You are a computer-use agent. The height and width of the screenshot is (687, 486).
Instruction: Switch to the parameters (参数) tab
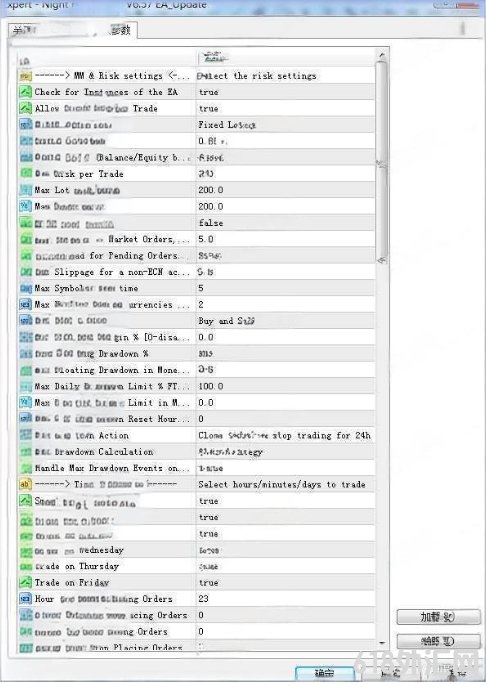tap(120, 30)
